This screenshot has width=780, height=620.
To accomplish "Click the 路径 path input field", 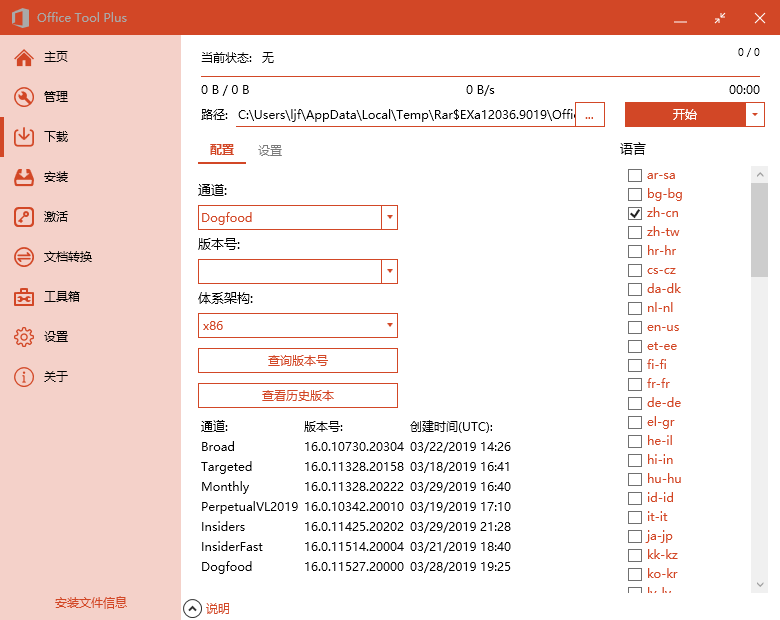I will pyautogui.click(x=405, y=115).
